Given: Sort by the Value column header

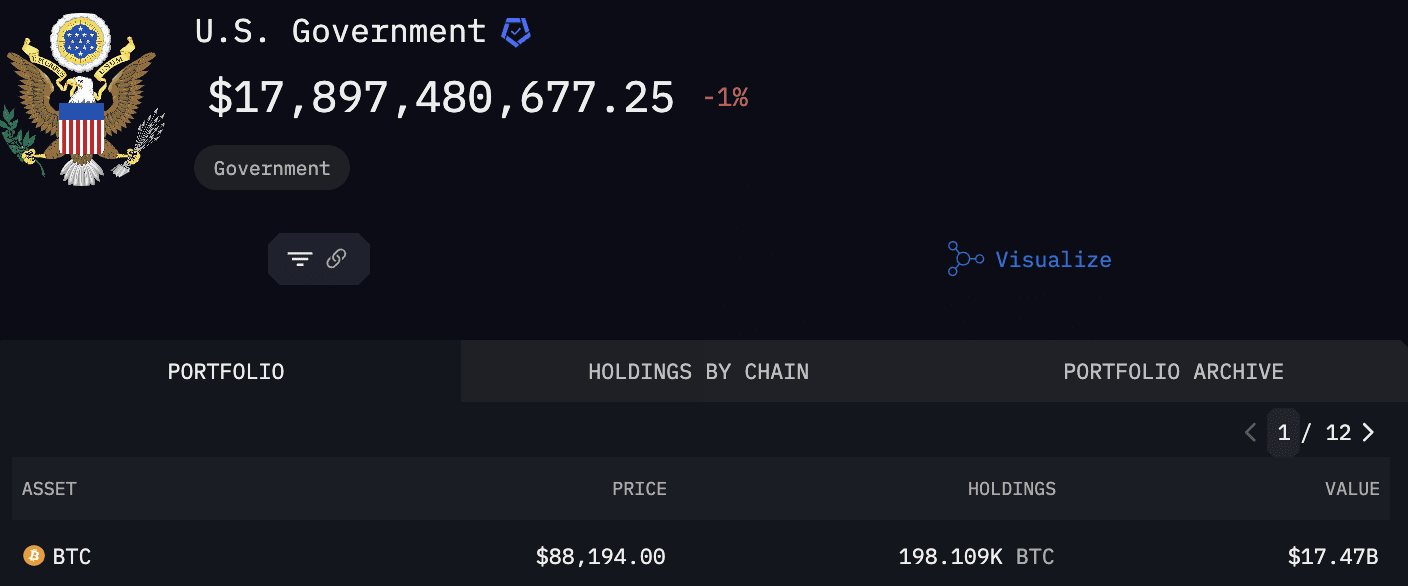Looking at the screenshot, I should [1352, 489].
